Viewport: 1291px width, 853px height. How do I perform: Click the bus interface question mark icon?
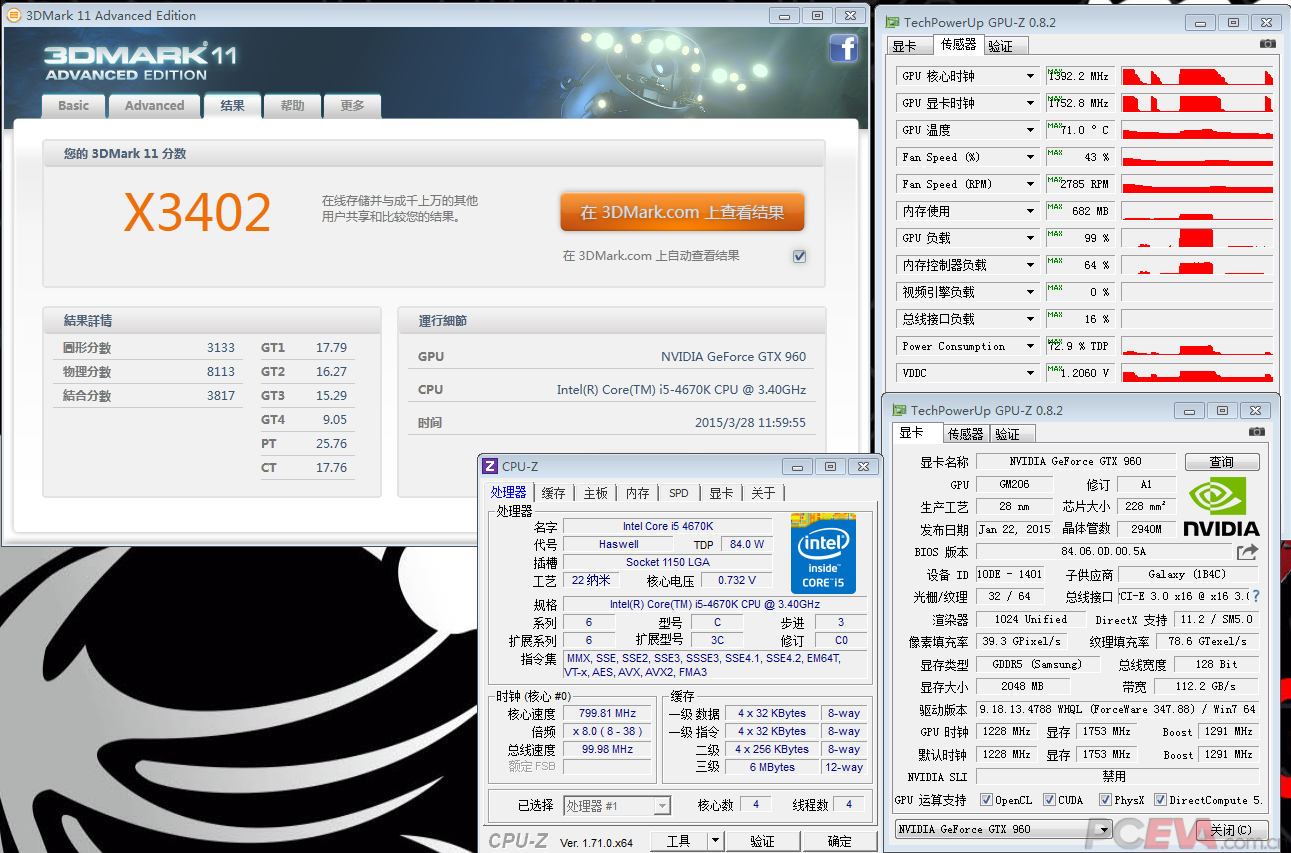pyautogui.click(x=1255, y=596)
